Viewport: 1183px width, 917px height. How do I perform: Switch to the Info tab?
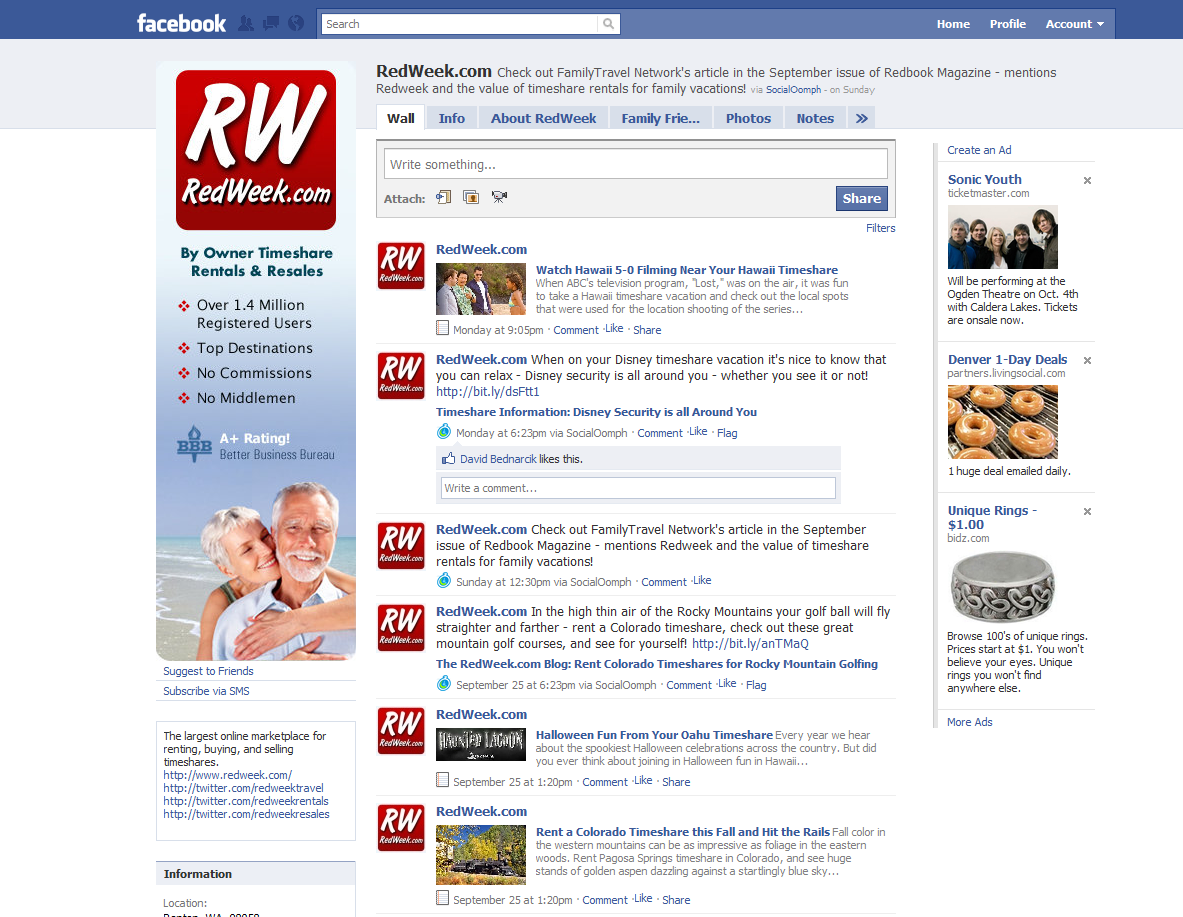point(452,118)
